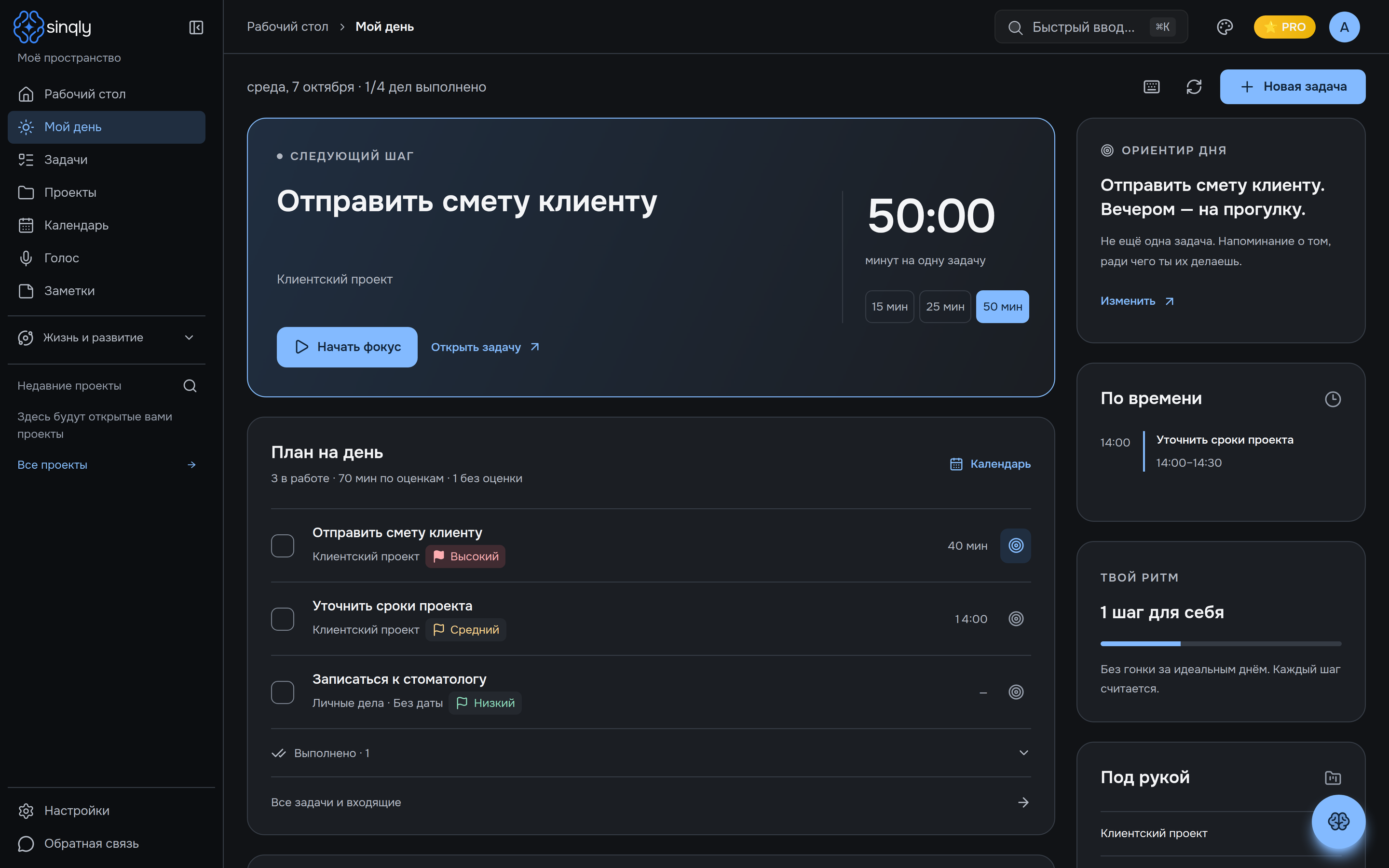Screen dimensions: 1389x868
Task: Open the theme palette icon
Action: [x=1224, y=27]
